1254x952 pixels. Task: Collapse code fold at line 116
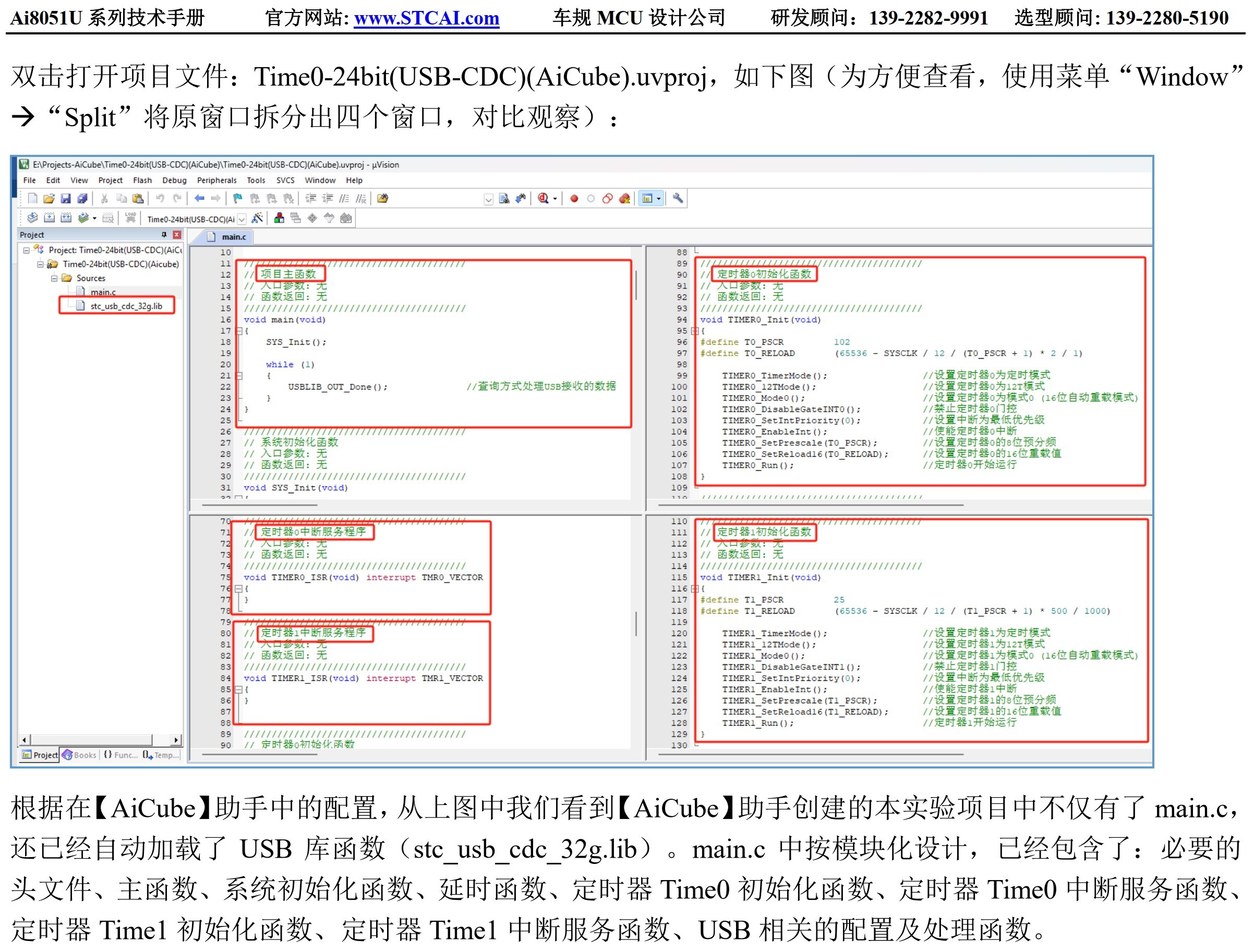point(694,589)
